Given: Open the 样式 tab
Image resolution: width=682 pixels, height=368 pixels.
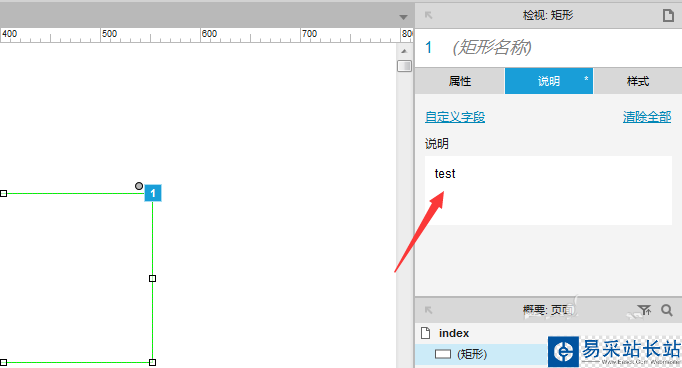Looking at the screenshot, I should coord(638,81).
